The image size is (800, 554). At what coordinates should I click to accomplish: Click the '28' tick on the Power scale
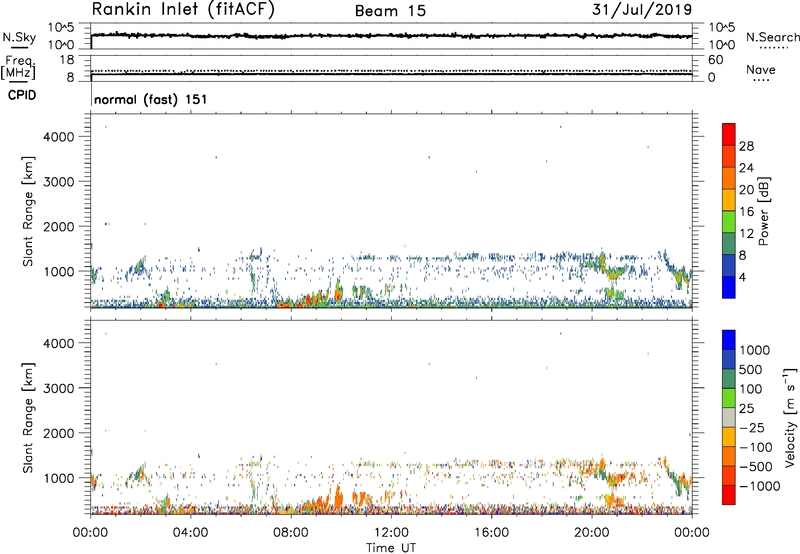746,146
